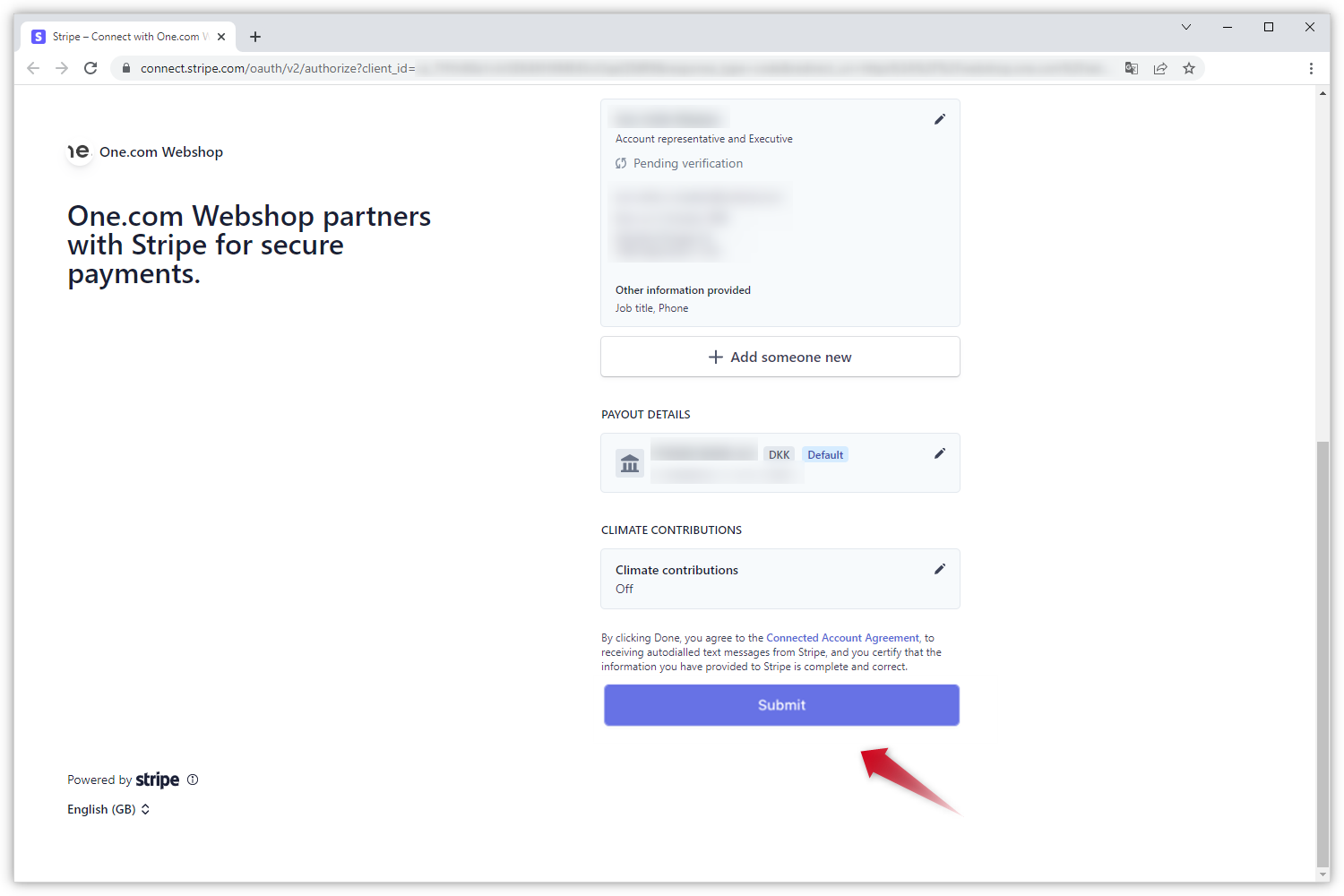Reload the page with the refresh icon
This screenshot has height=896, width=1344.
[x=90, y=68]
